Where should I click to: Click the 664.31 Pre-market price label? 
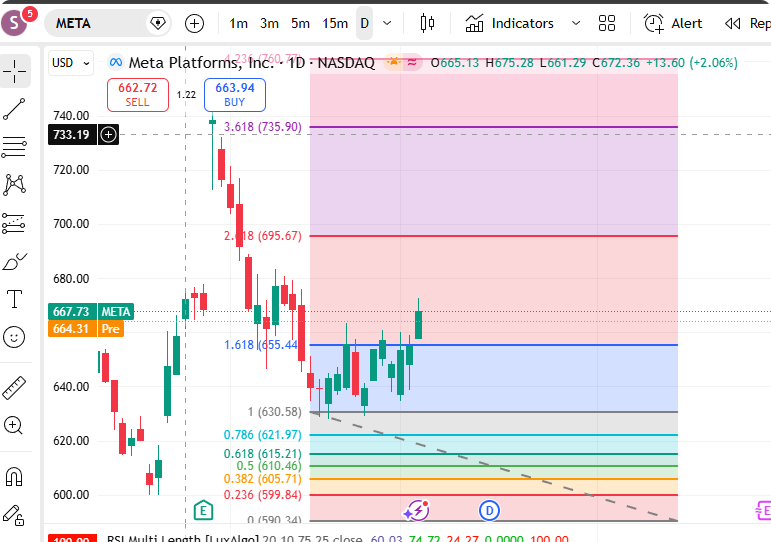point(86,329)
